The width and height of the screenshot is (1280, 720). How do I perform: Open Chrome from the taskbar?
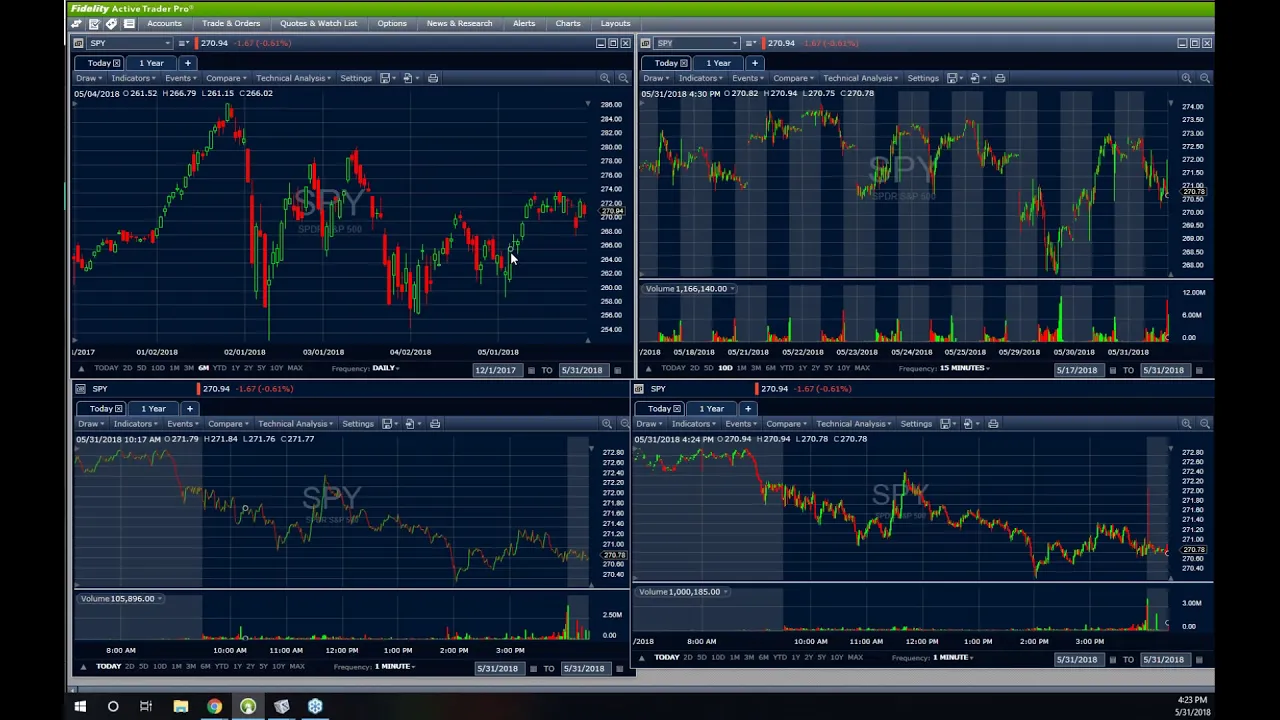click(x=214, y=707)
